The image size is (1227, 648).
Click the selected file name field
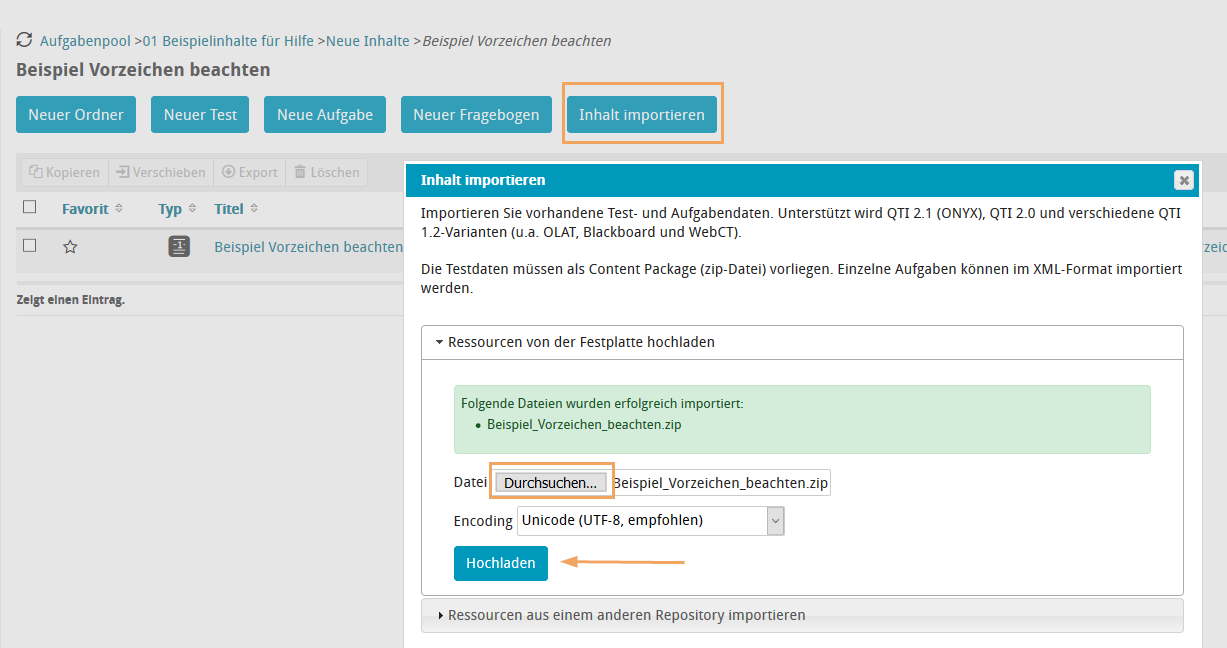(x=720, y=483)
